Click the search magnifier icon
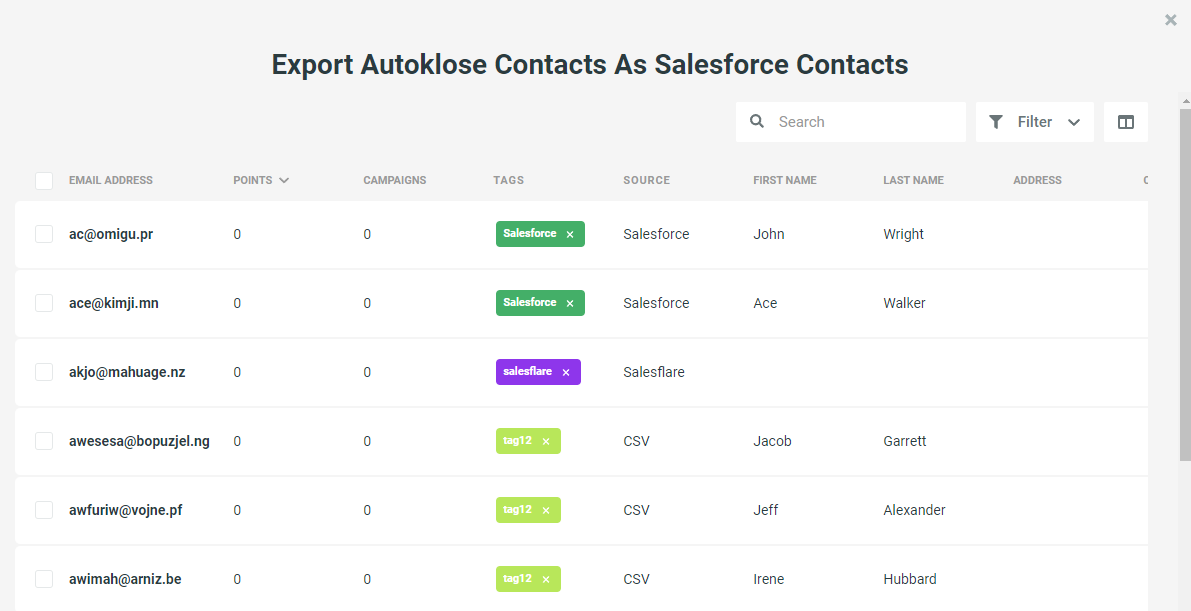Image resolution: width=1191 pixels, height=611 pixels. [x=757, y=122]
